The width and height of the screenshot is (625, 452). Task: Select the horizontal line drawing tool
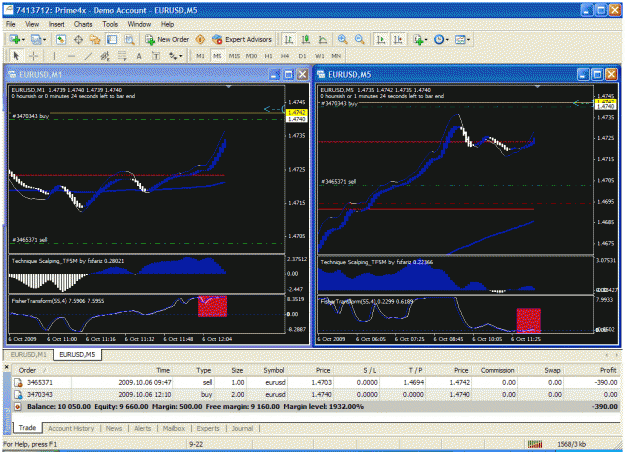coord(71,56)
